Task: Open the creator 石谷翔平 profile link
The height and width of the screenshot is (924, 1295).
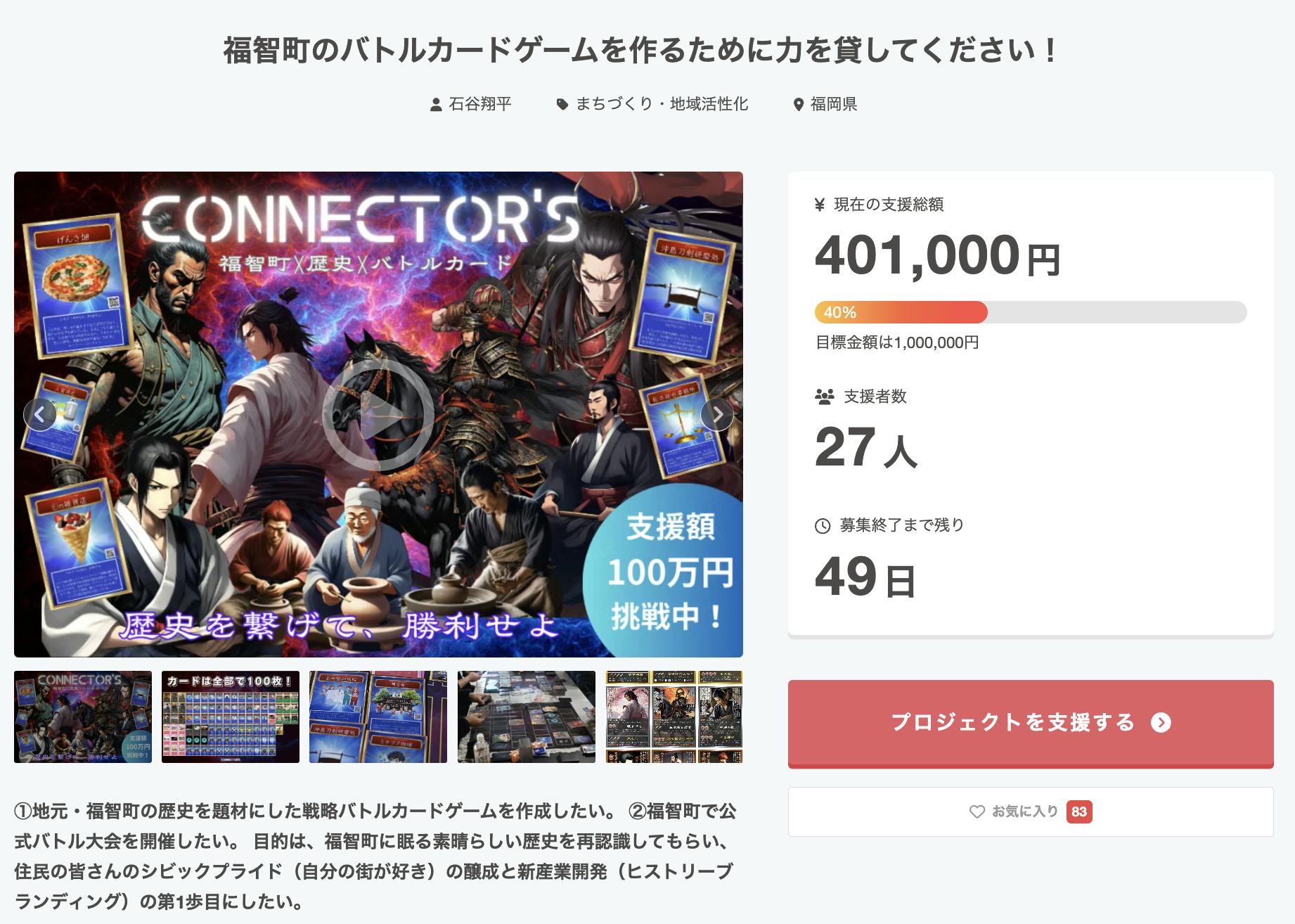Action: click(480, 105)
